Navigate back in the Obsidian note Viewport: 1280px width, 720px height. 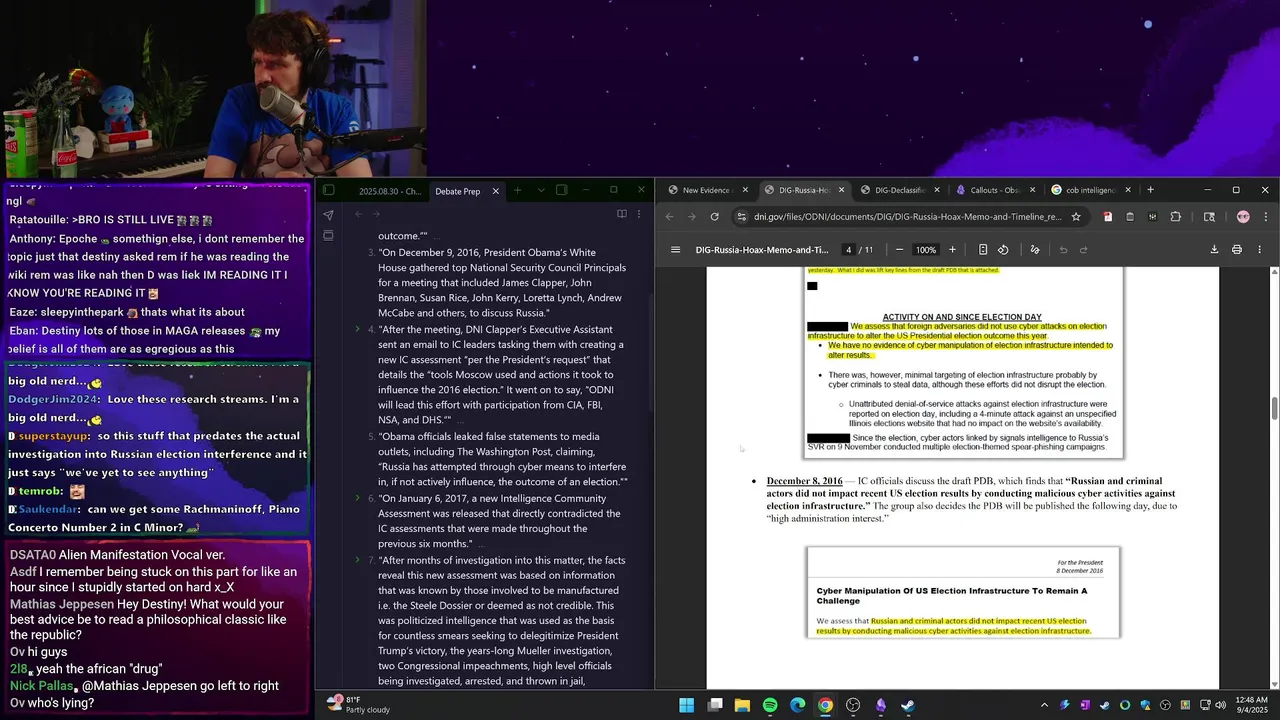[x=359, y=214]
